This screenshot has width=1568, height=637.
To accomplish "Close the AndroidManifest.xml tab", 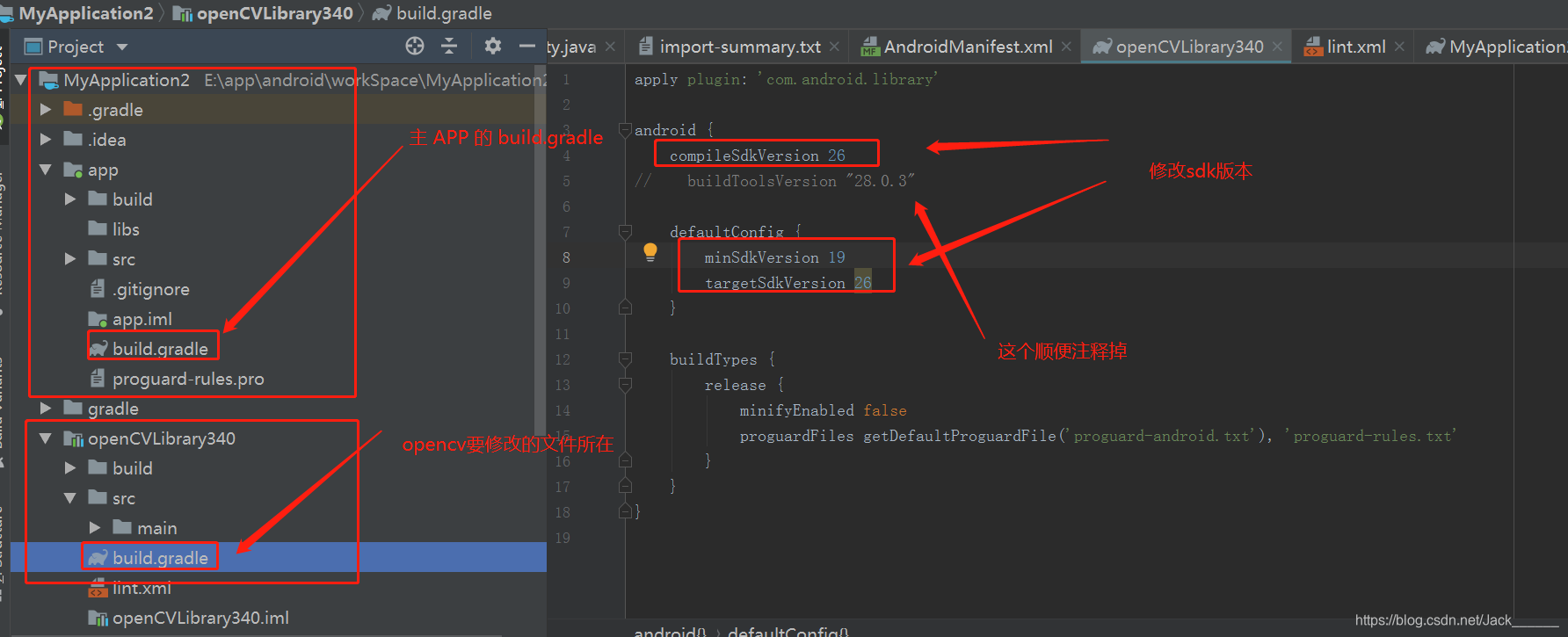I will click(x=1066, y=47).
